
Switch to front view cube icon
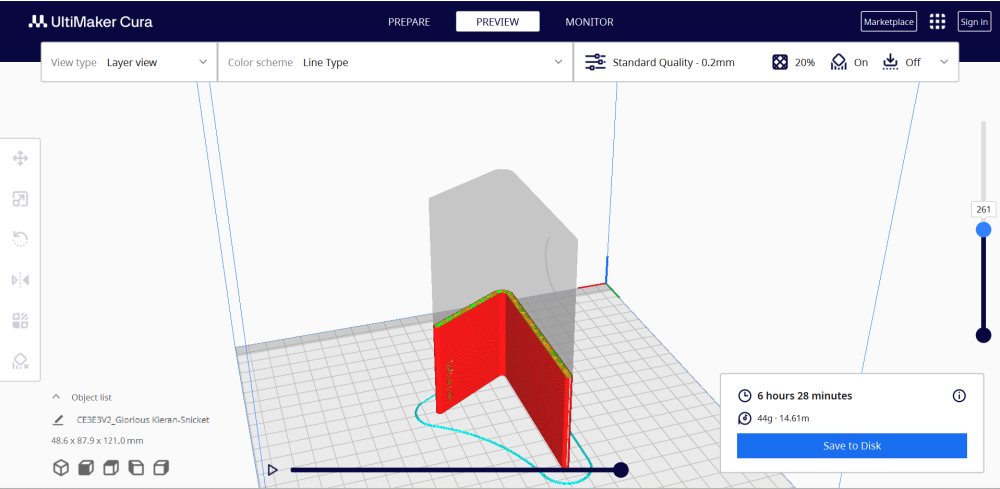coord(86,468)
